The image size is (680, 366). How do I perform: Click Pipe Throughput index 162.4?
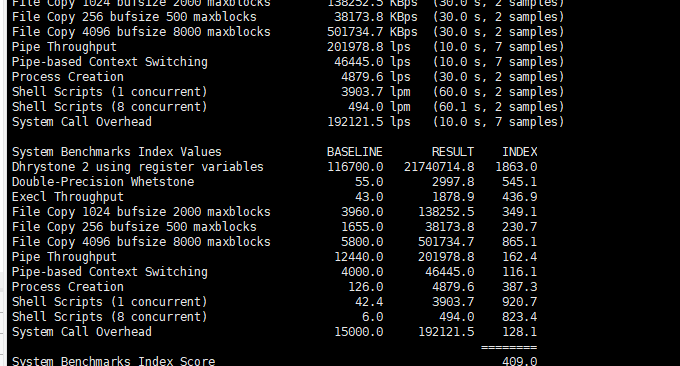click(520, 257)
